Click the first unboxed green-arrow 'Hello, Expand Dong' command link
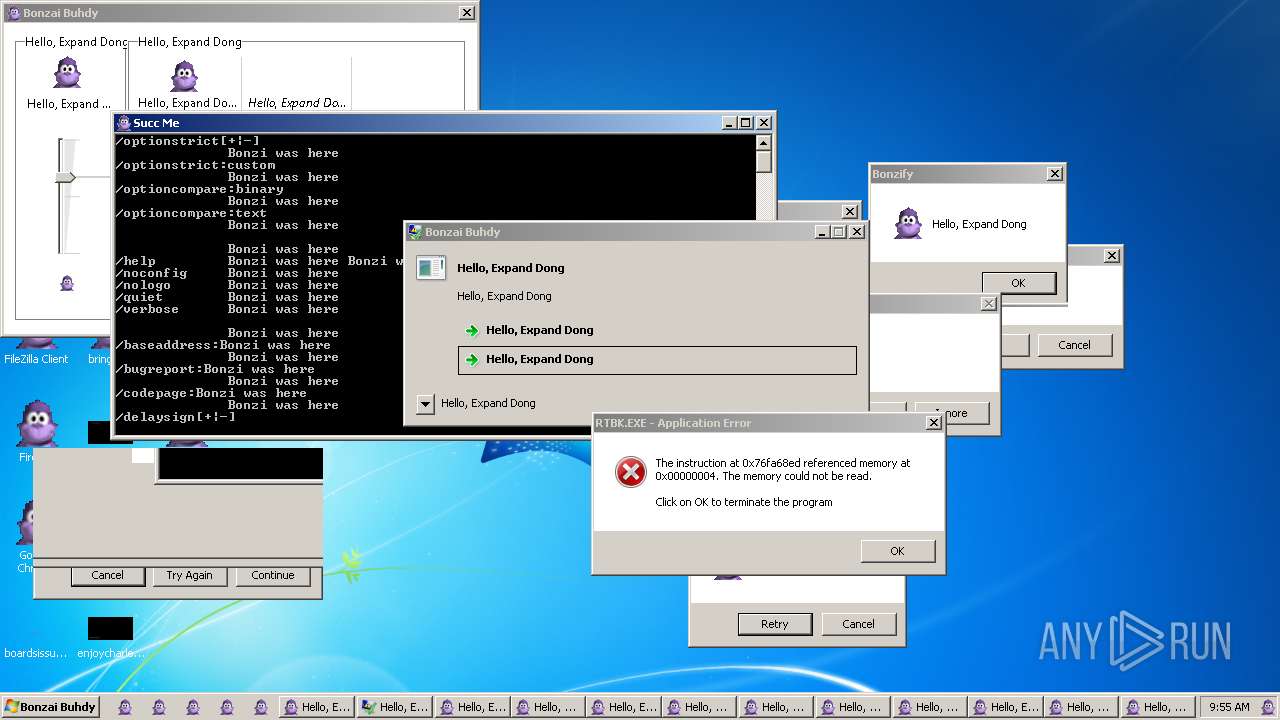Viewport: 1280px width, 720px height. coord(658,330)
